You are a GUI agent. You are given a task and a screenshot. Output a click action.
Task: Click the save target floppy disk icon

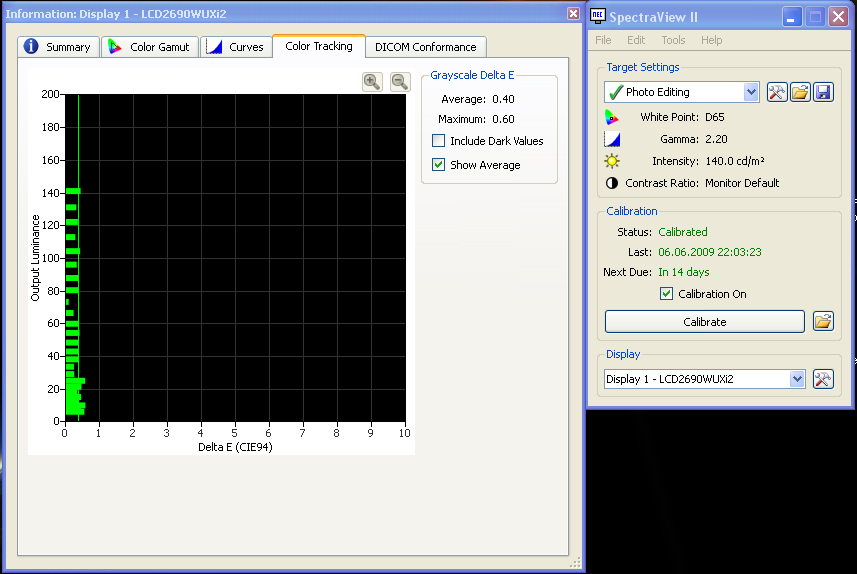pyautogui.click(x=823, y=92)
